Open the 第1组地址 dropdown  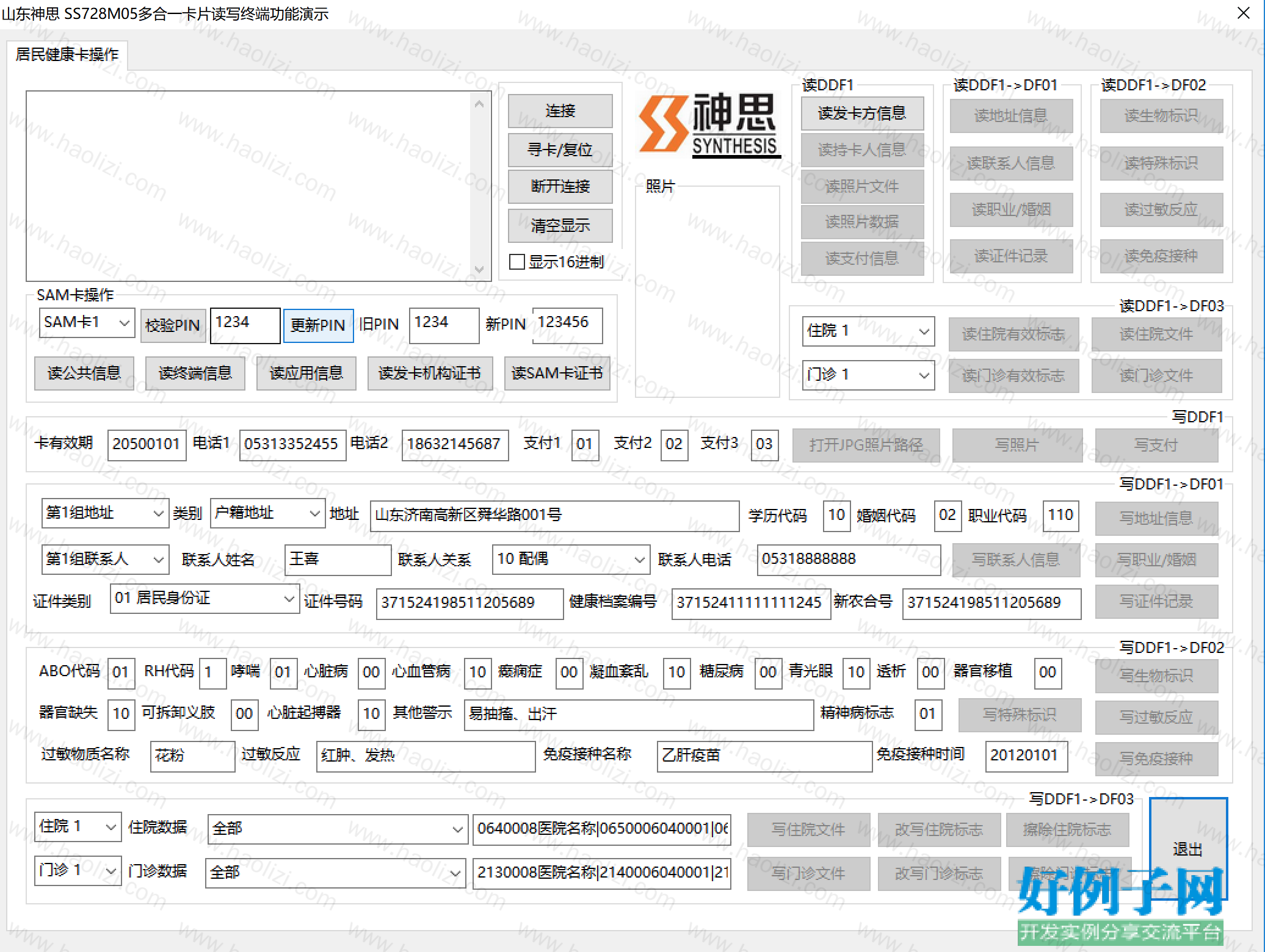click(105, 513)
